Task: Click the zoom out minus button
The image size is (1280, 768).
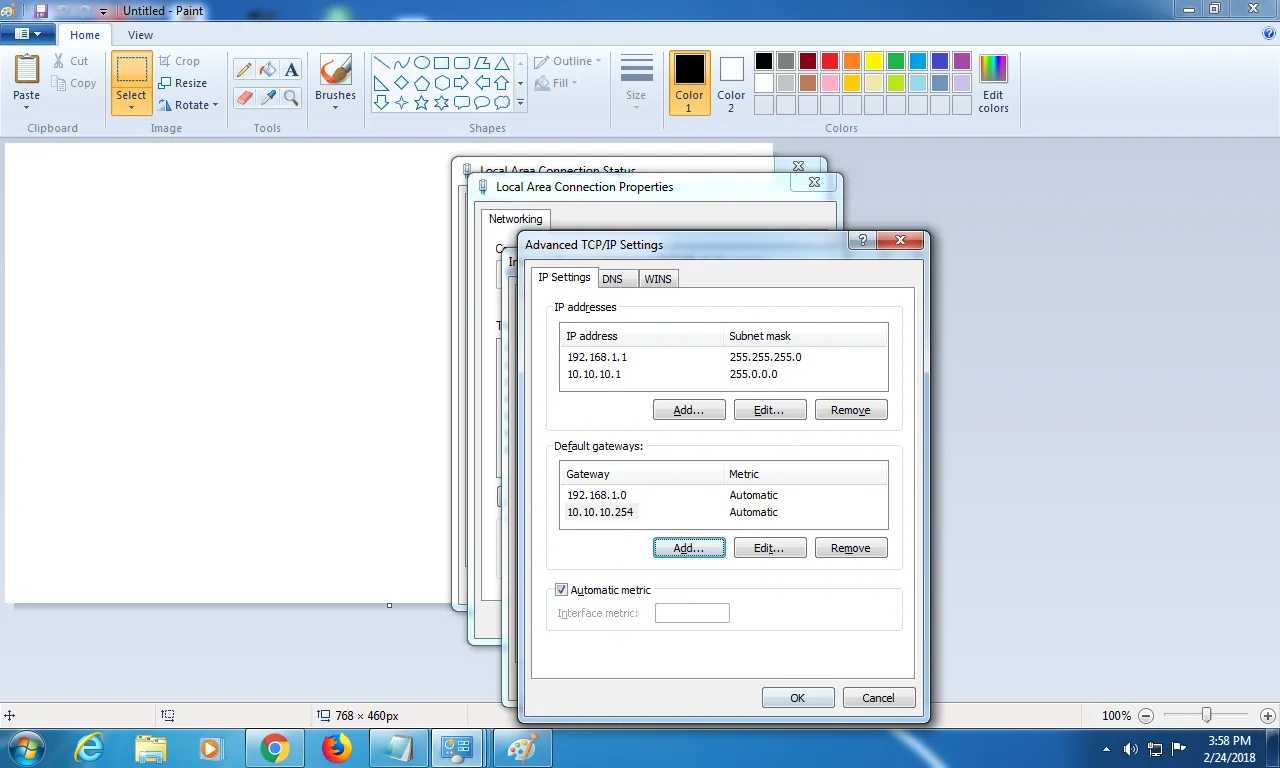Action: coord(1146,716)
